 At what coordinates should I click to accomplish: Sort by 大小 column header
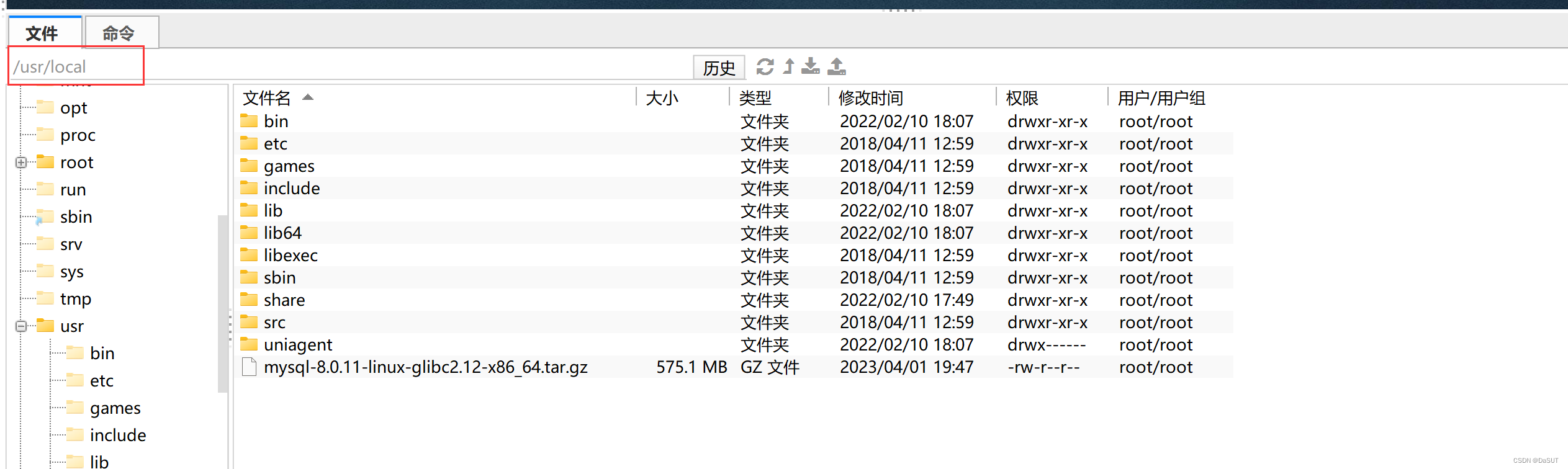(662, 98)
